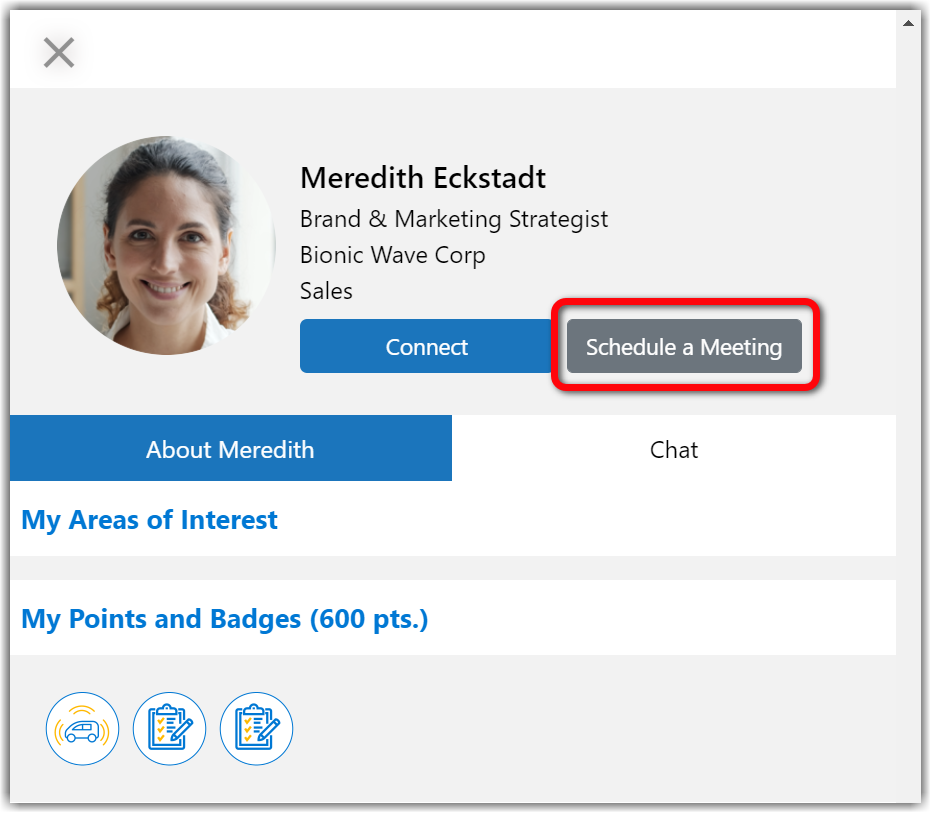Click the Bionic Wave Corp company text
The height and width of the screenshot is (813, 931).
(392, 255)
